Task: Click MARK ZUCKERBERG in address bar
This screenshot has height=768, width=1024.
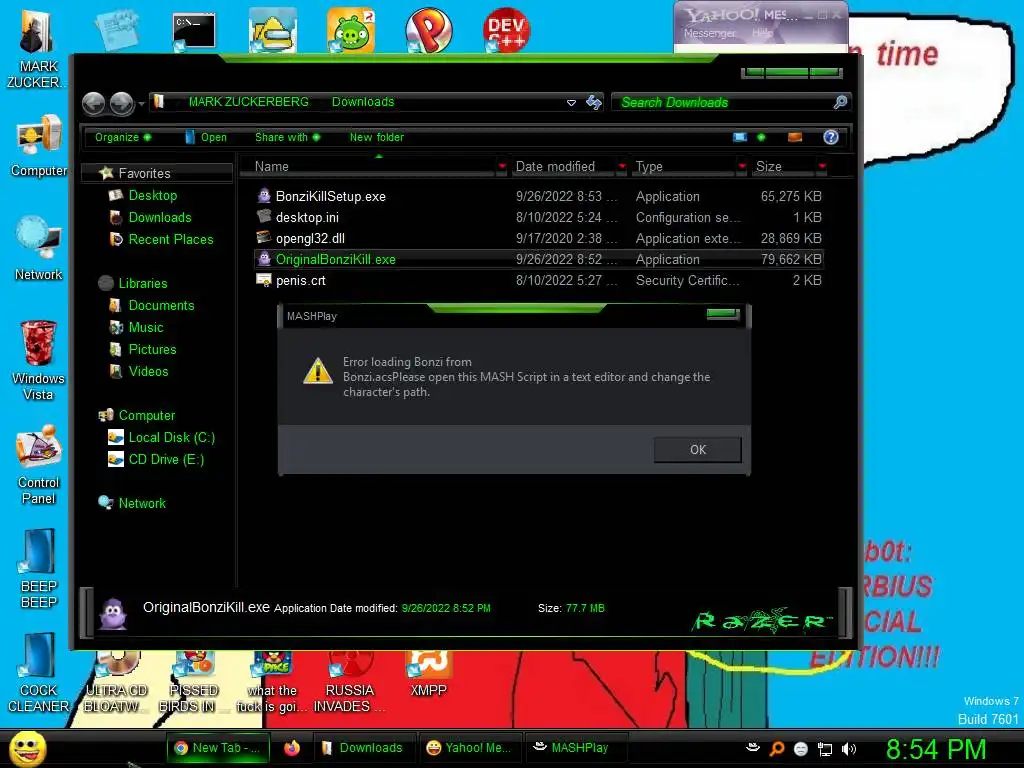Action: pyautogui.click(x=248, y=102)
